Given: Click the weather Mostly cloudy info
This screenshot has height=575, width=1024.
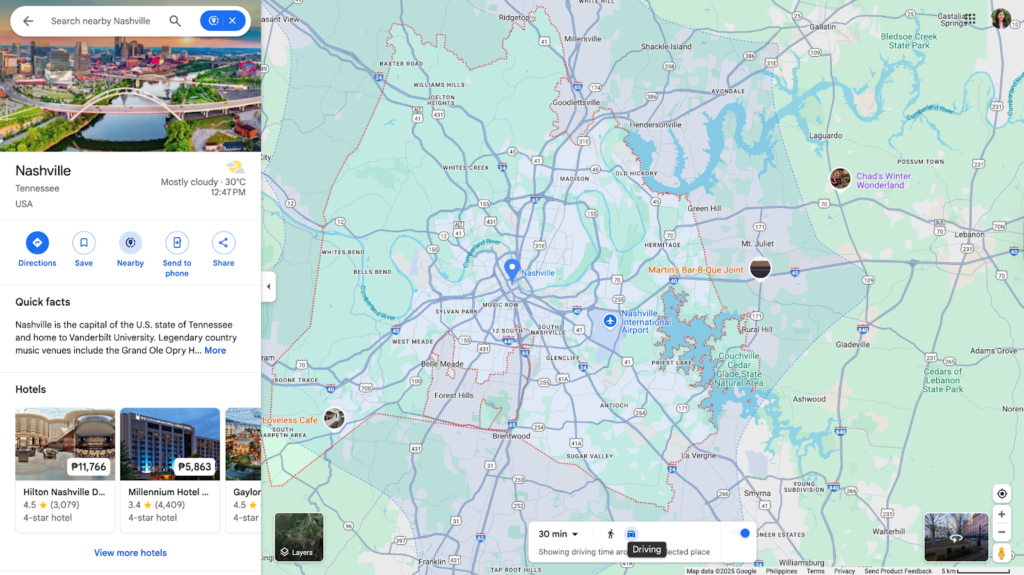Looking at the screenshot, I should click(x=203, y=182).
